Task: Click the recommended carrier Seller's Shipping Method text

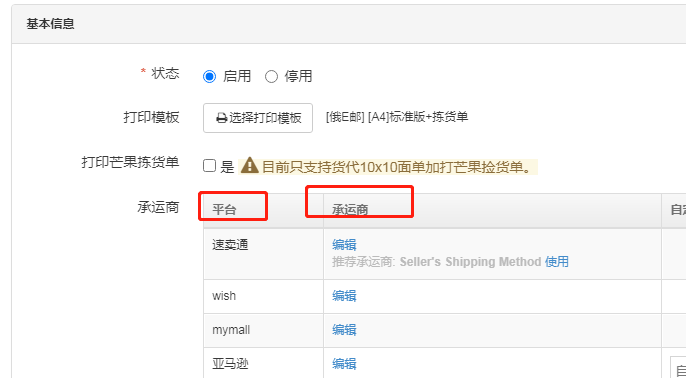Action: [470, 262]
